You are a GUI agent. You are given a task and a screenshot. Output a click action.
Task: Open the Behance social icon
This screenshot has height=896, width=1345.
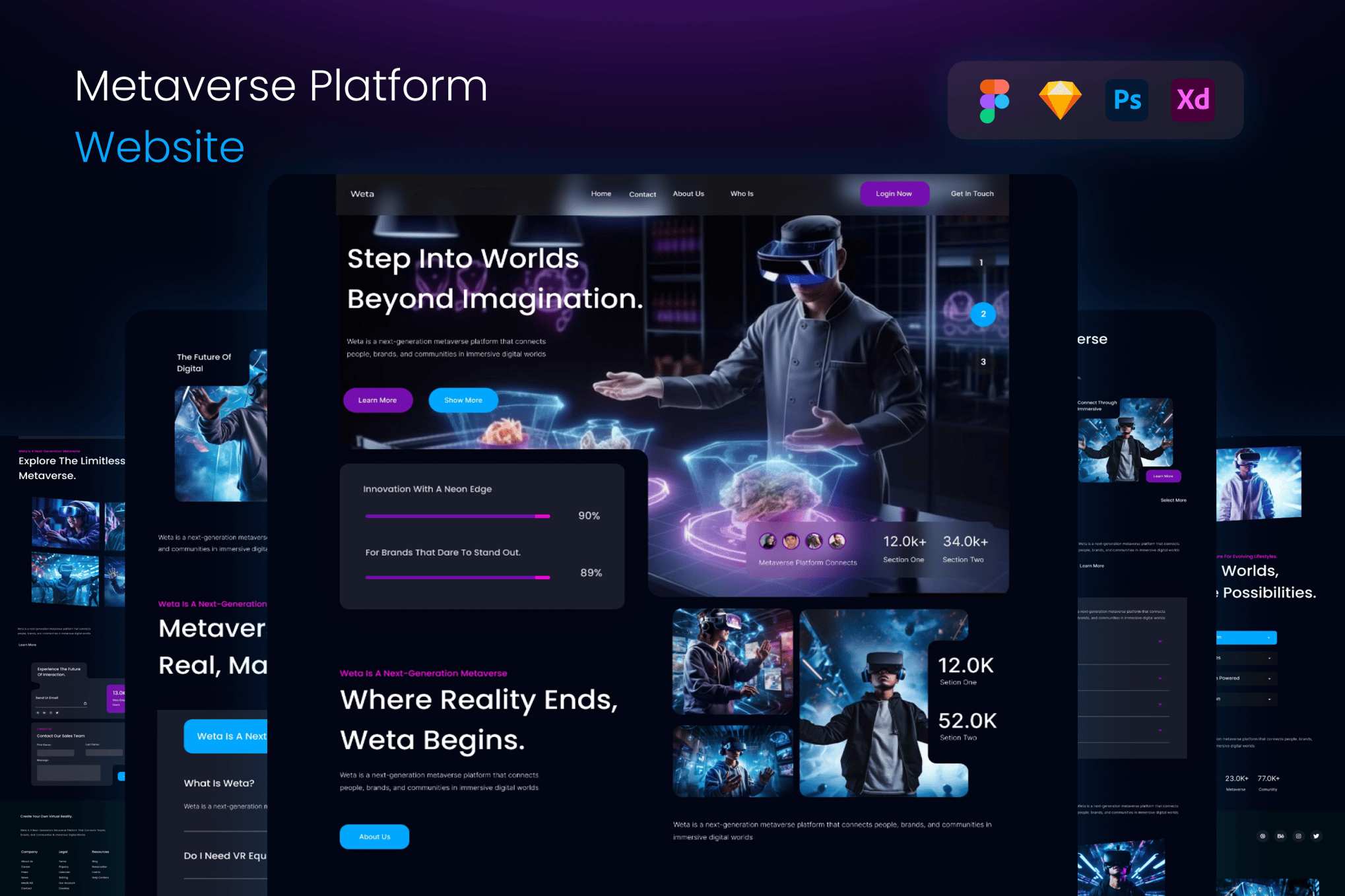tap(1280, 836)
